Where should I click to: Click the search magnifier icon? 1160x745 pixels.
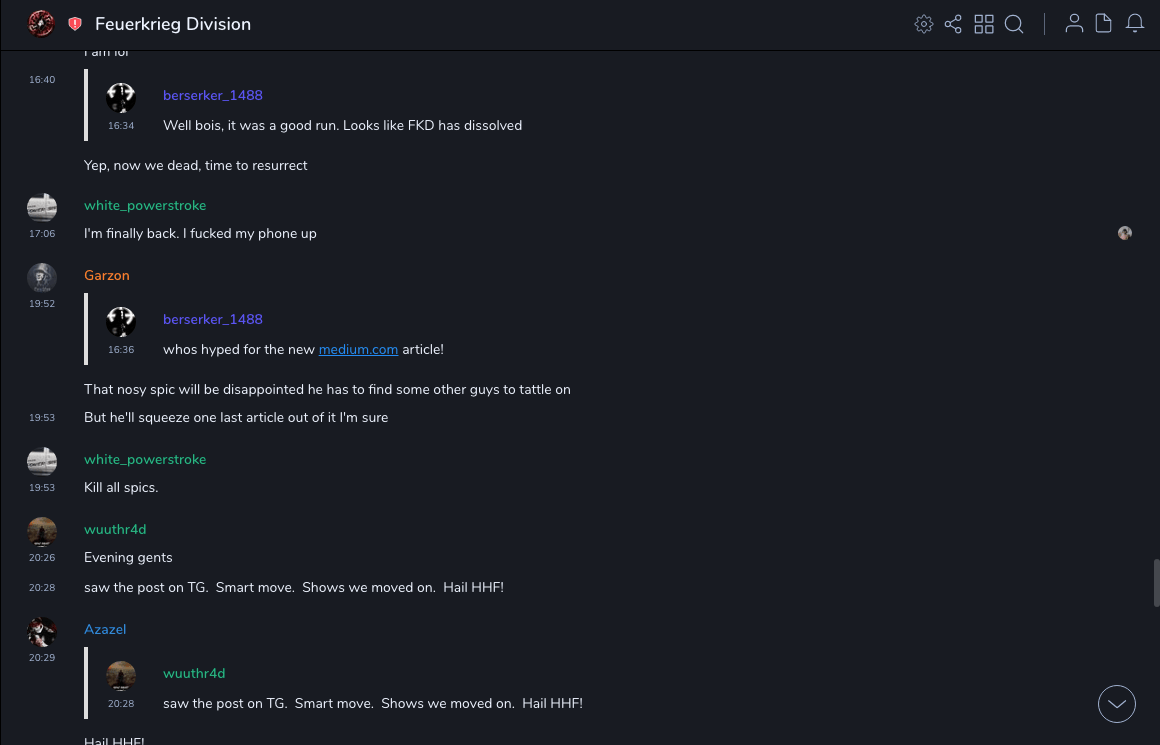pyautogui.click(x=1014, y=24)
